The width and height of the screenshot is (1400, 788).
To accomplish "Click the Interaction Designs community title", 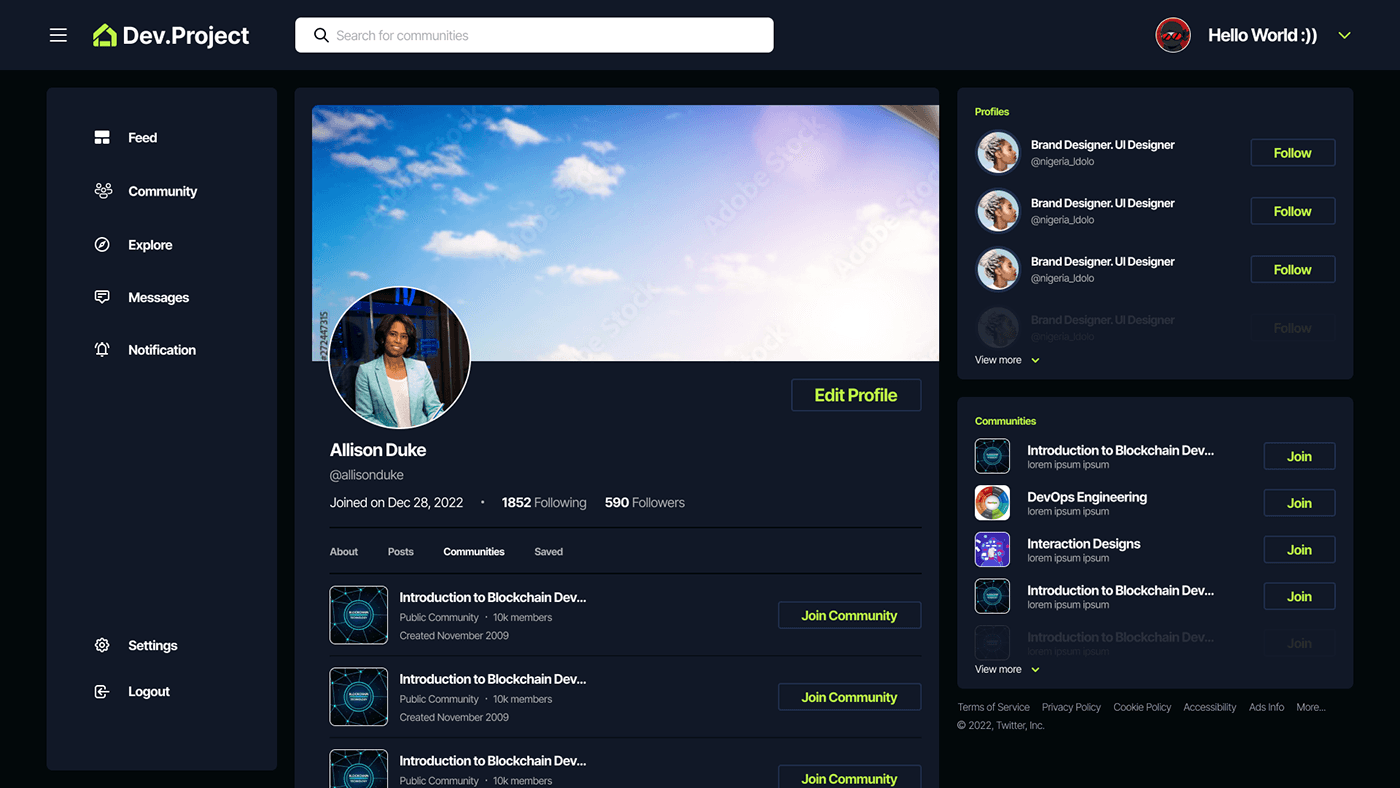I will pos(1084,544).
